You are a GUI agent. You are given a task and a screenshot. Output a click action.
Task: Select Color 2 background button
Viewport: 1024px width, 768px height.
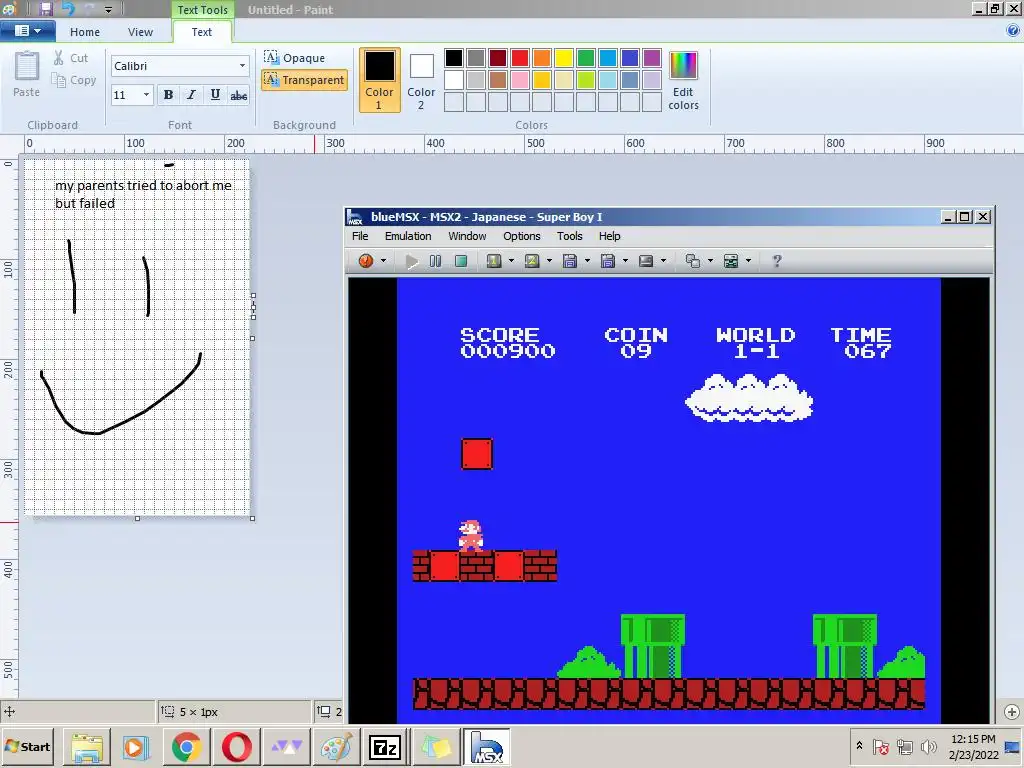pos(421,80)
